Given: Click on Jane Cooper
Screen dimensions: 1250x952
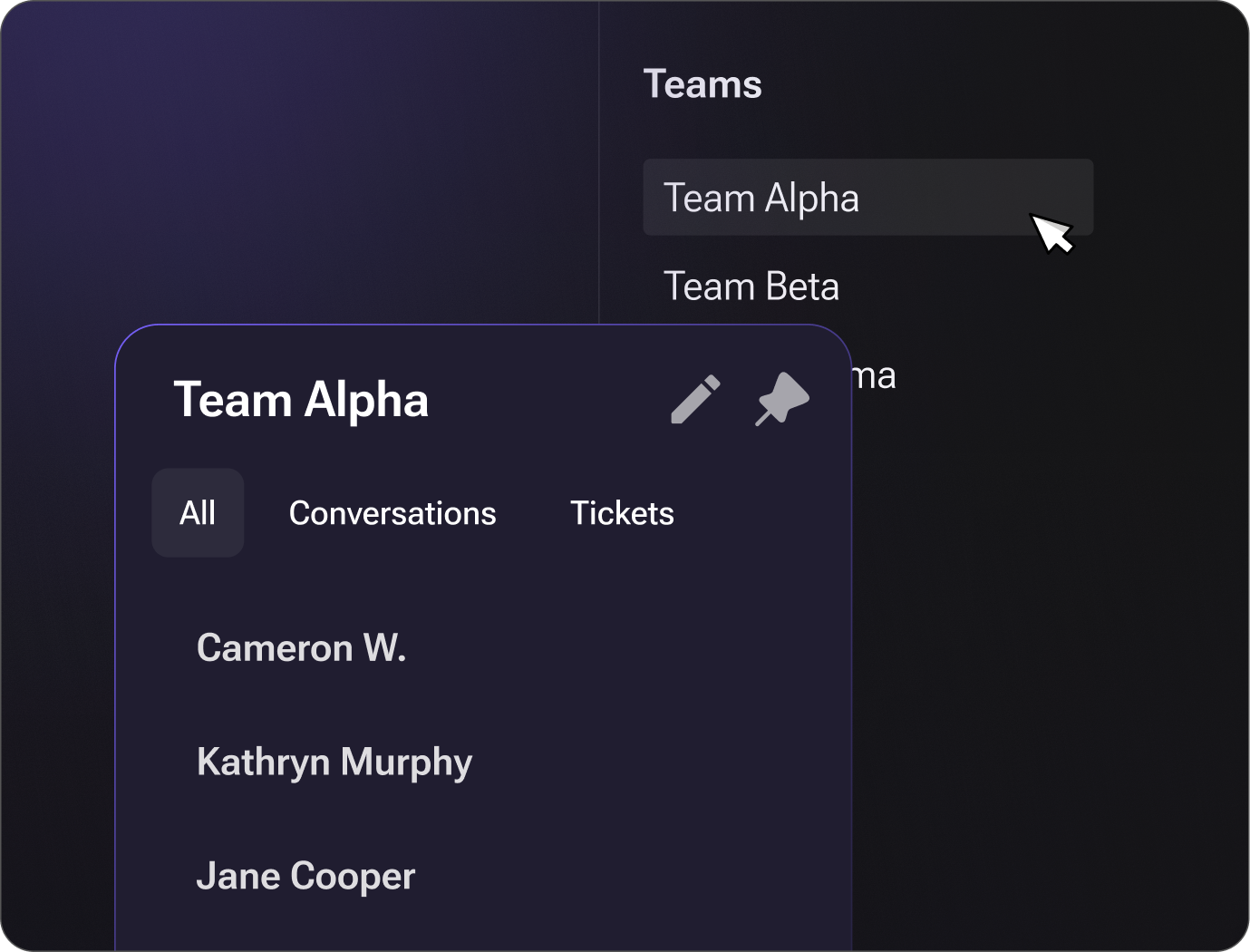Looking at the screenshot, I should [305, 877].
